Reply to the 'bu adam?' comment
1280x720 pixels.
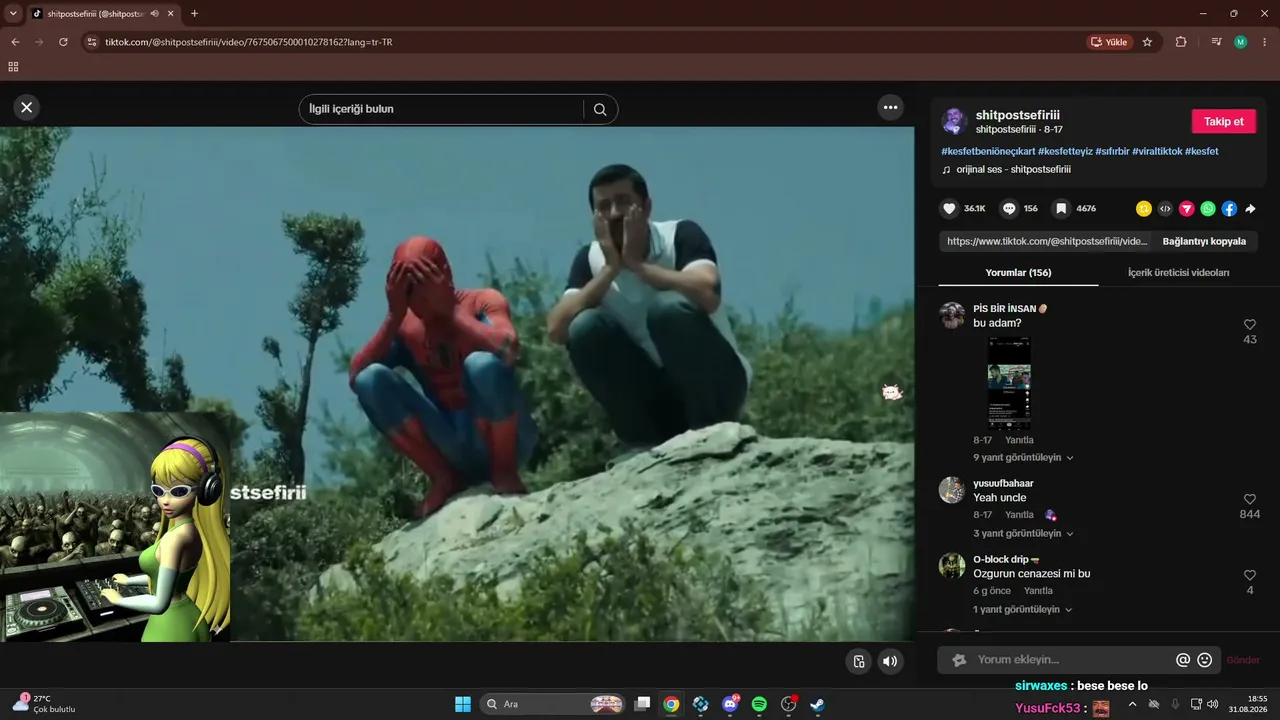click(1019, 440)
